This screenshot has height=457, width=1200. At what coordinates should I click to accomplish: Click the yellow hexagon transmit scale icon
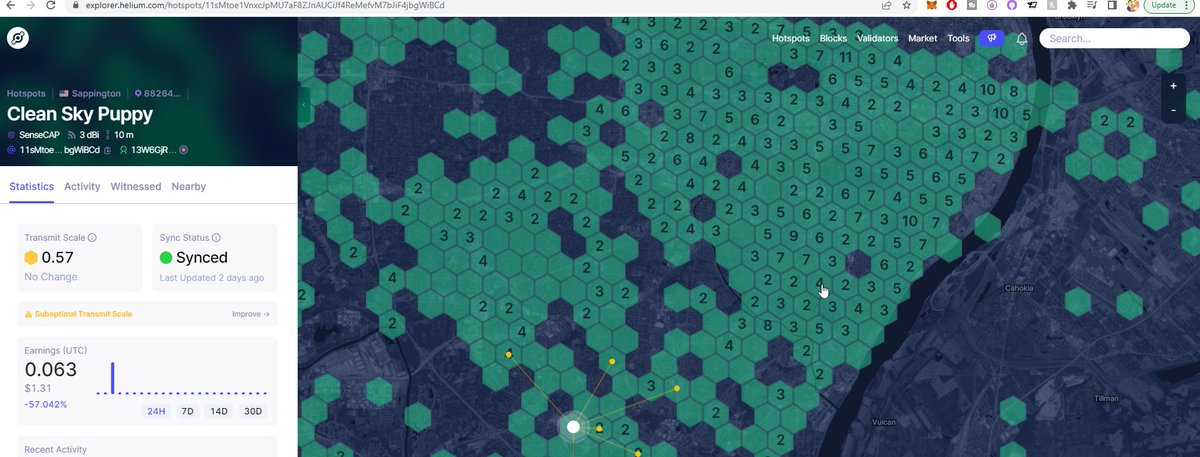tap(32, 258)
